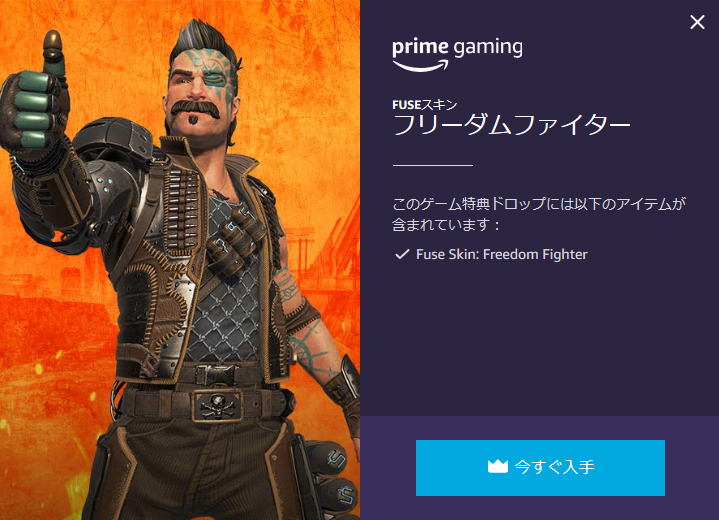The image size is (719, 520).
Task: Click the checkmark beside Fuse Skin item
Action: click(402, 254)
